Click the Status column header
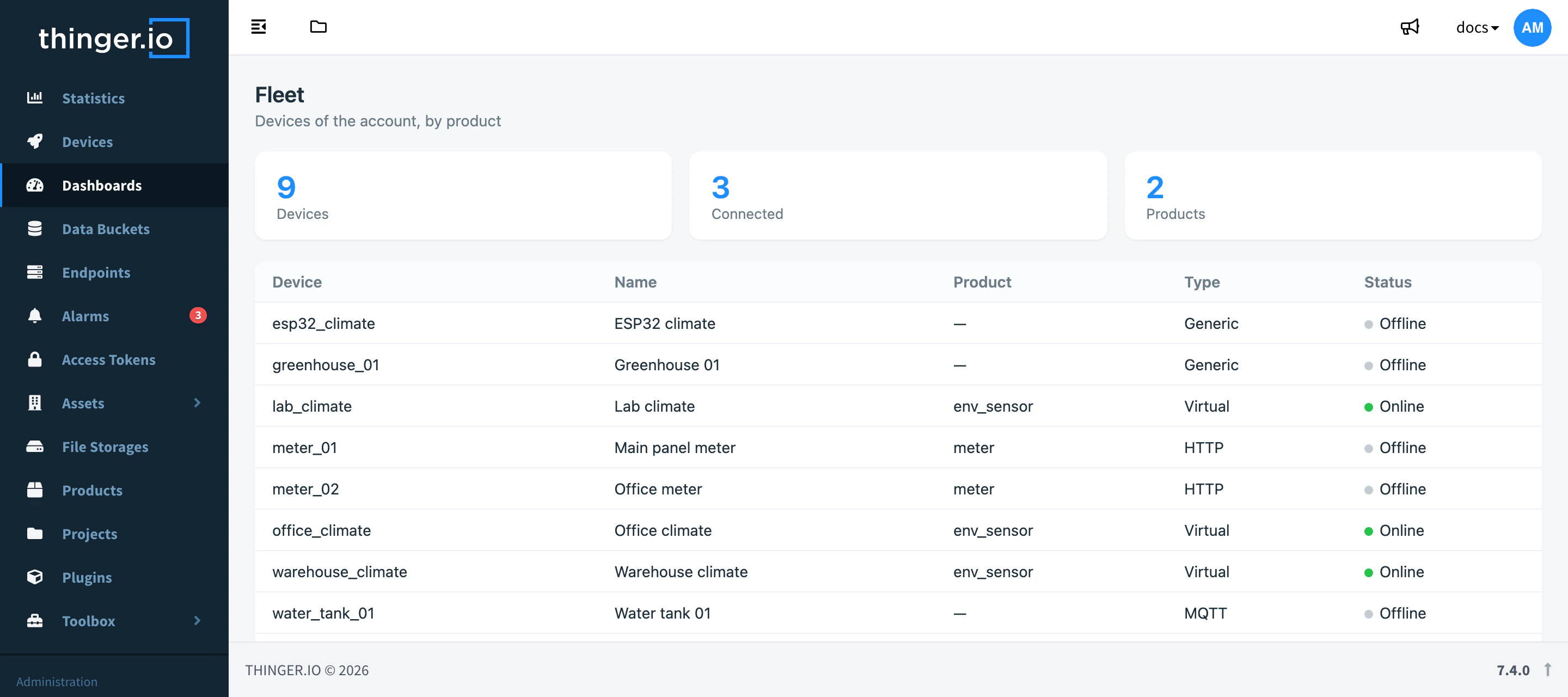 pos(1388,282)
